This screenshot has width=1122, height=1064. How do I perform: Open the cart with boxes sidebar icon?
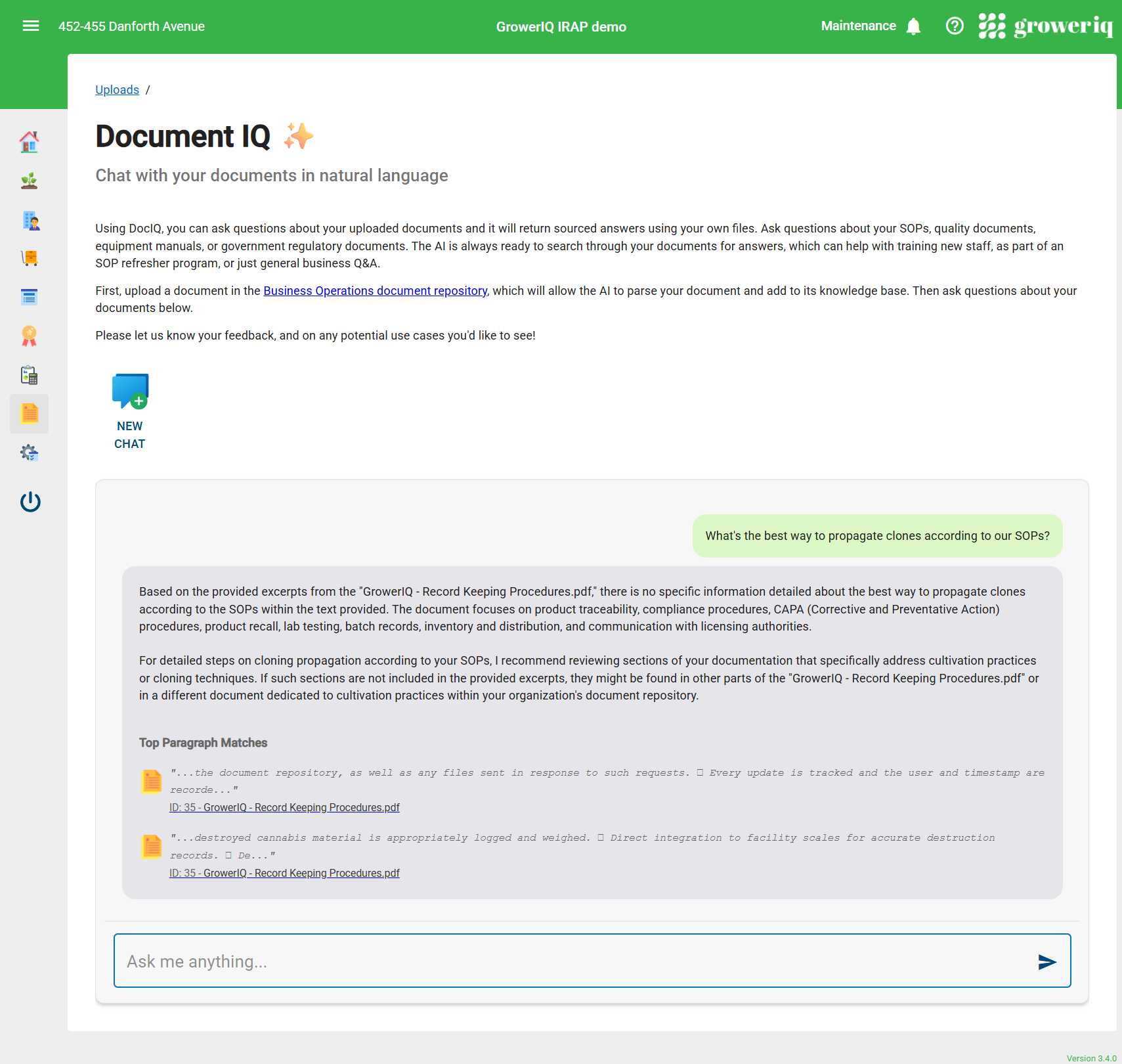tap(30, 258)
